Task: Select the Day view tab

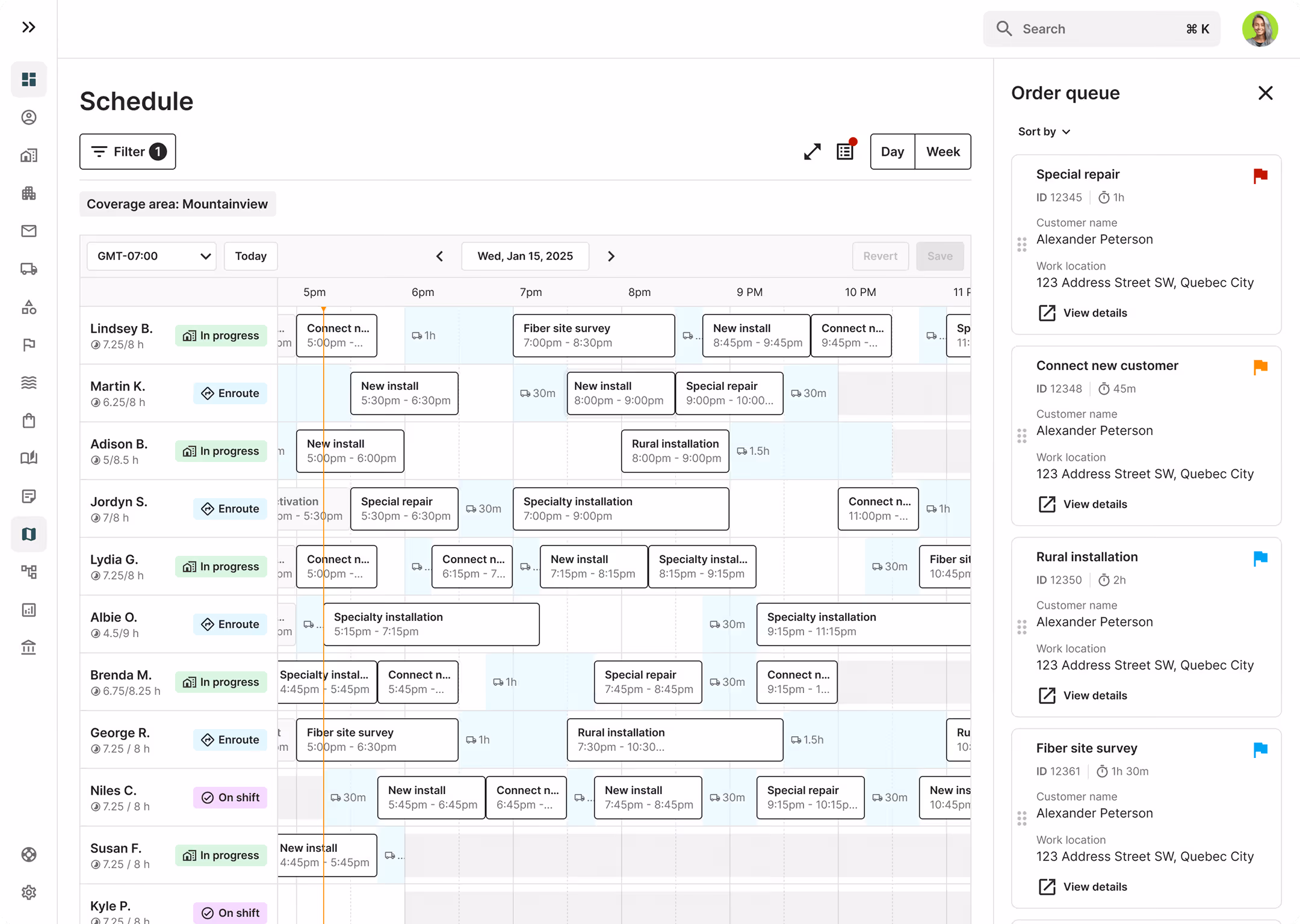Action: (893, 151)
